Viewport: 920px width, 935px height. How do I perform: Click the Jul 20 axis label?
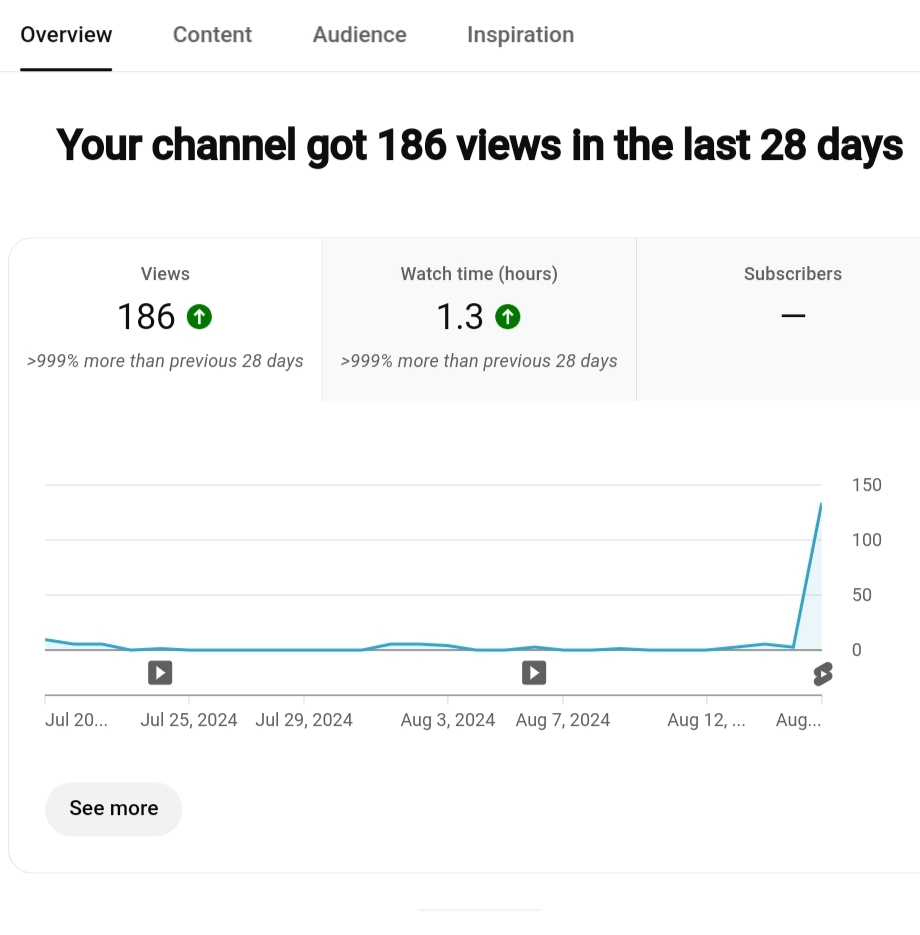76,720
